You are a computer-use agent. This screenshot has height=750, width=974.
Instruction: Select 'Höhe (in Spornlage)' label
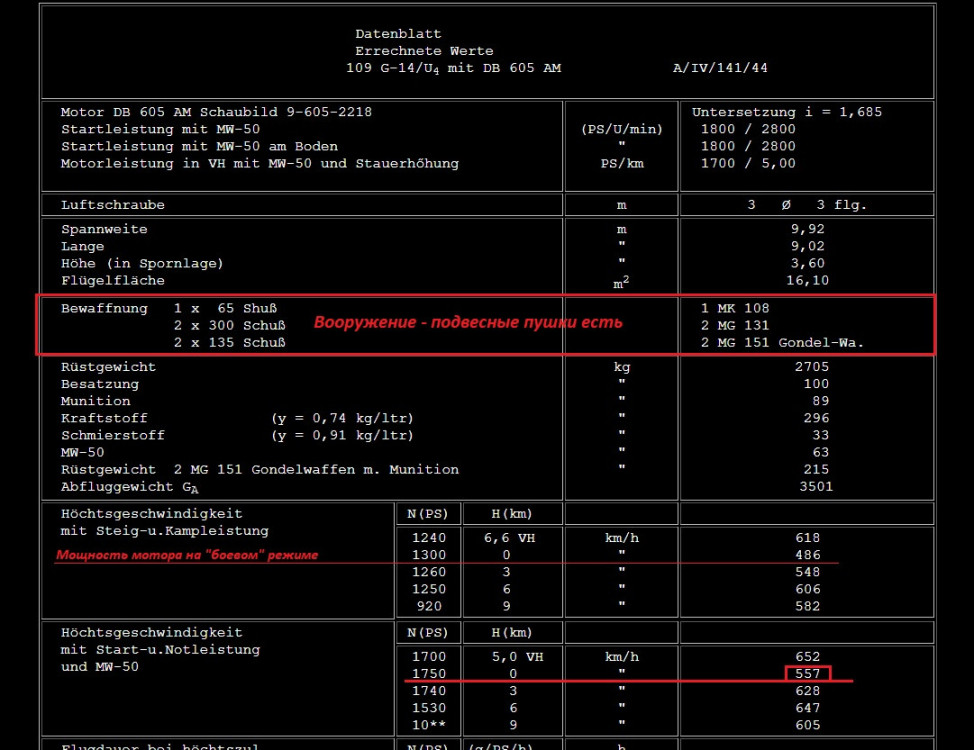click(x=142, y=263)
